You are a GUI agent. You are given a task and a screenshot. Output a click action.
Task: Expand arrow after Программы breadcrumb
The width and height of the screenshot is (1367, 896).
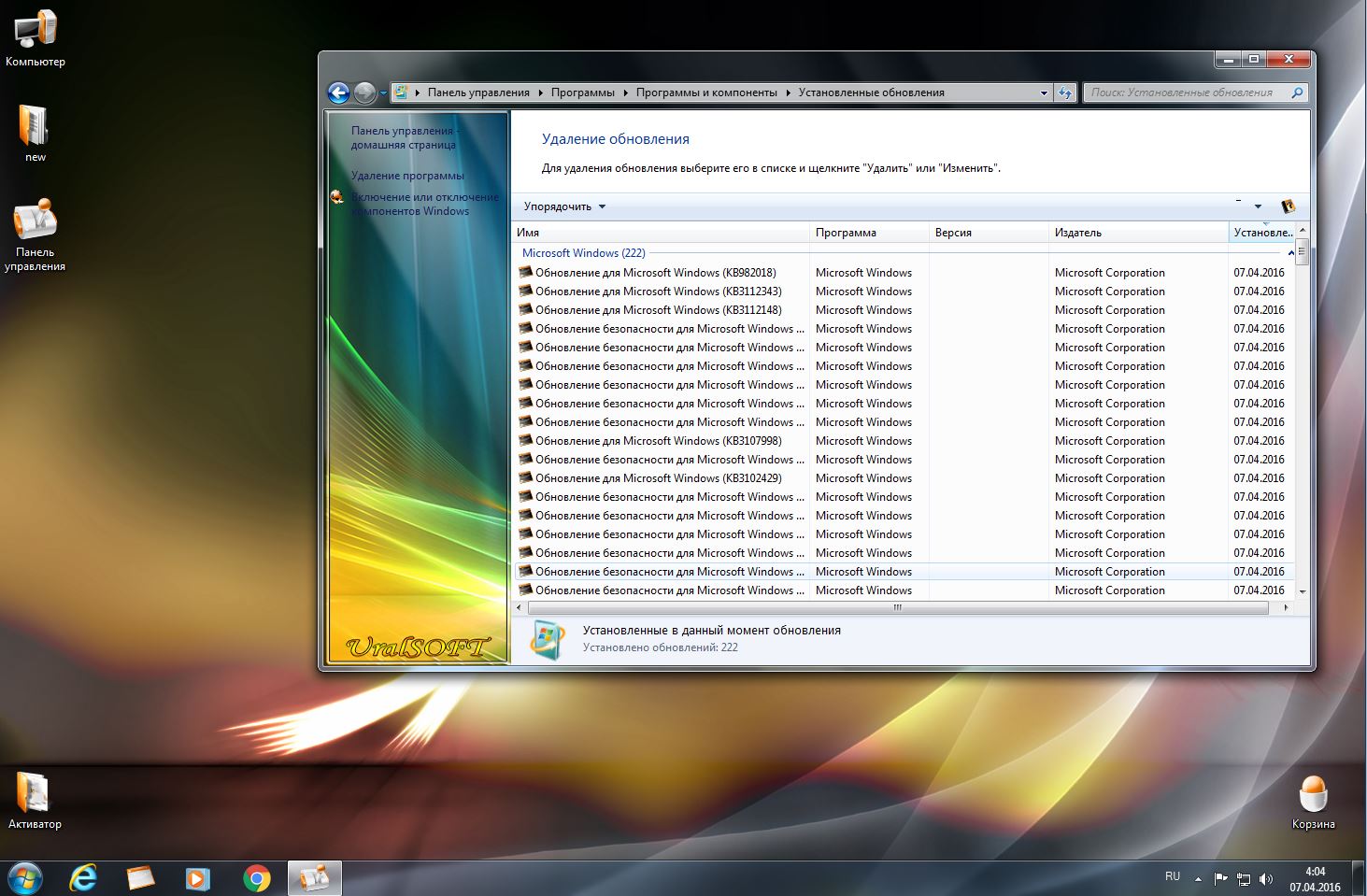(x=625, y=92)
